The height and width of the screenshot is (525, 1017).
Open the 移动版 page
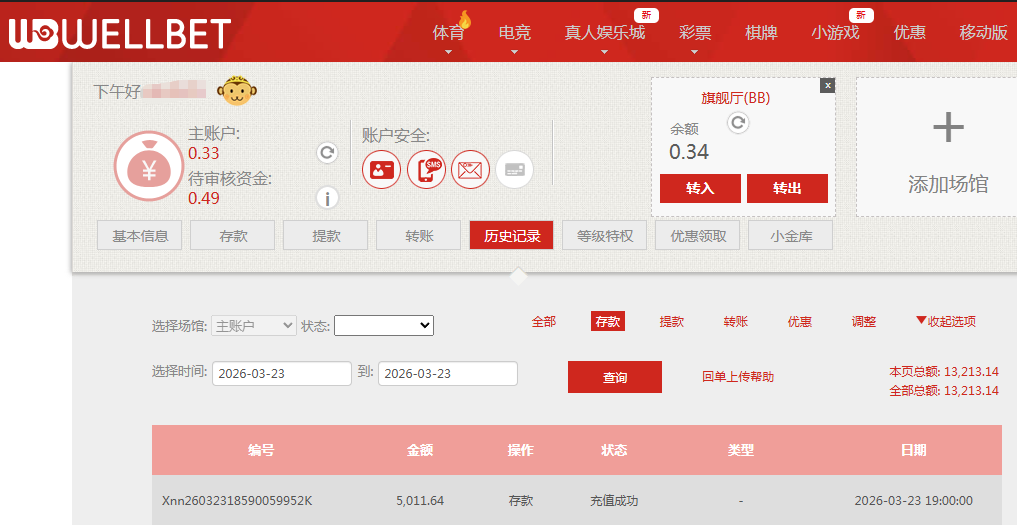983,32
